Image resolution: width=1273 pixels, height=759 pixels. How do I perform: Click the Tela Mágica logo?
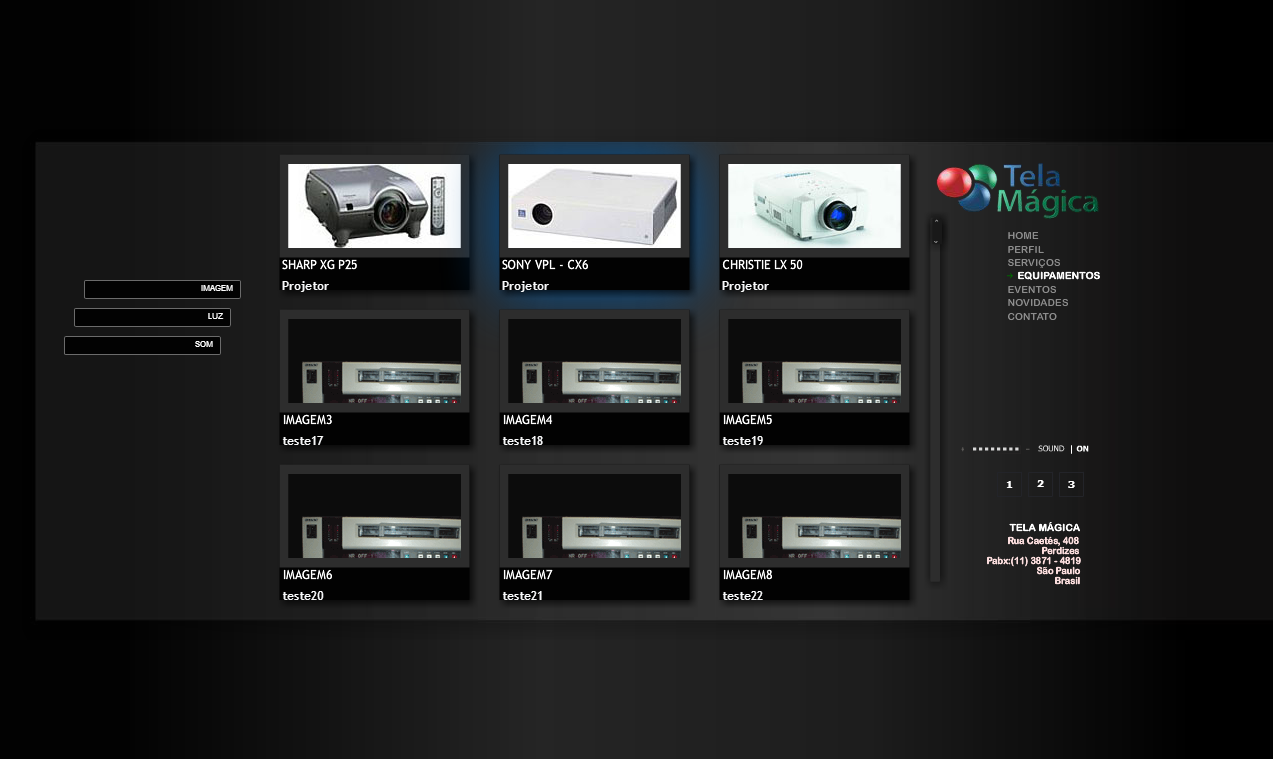point(1017,189)
